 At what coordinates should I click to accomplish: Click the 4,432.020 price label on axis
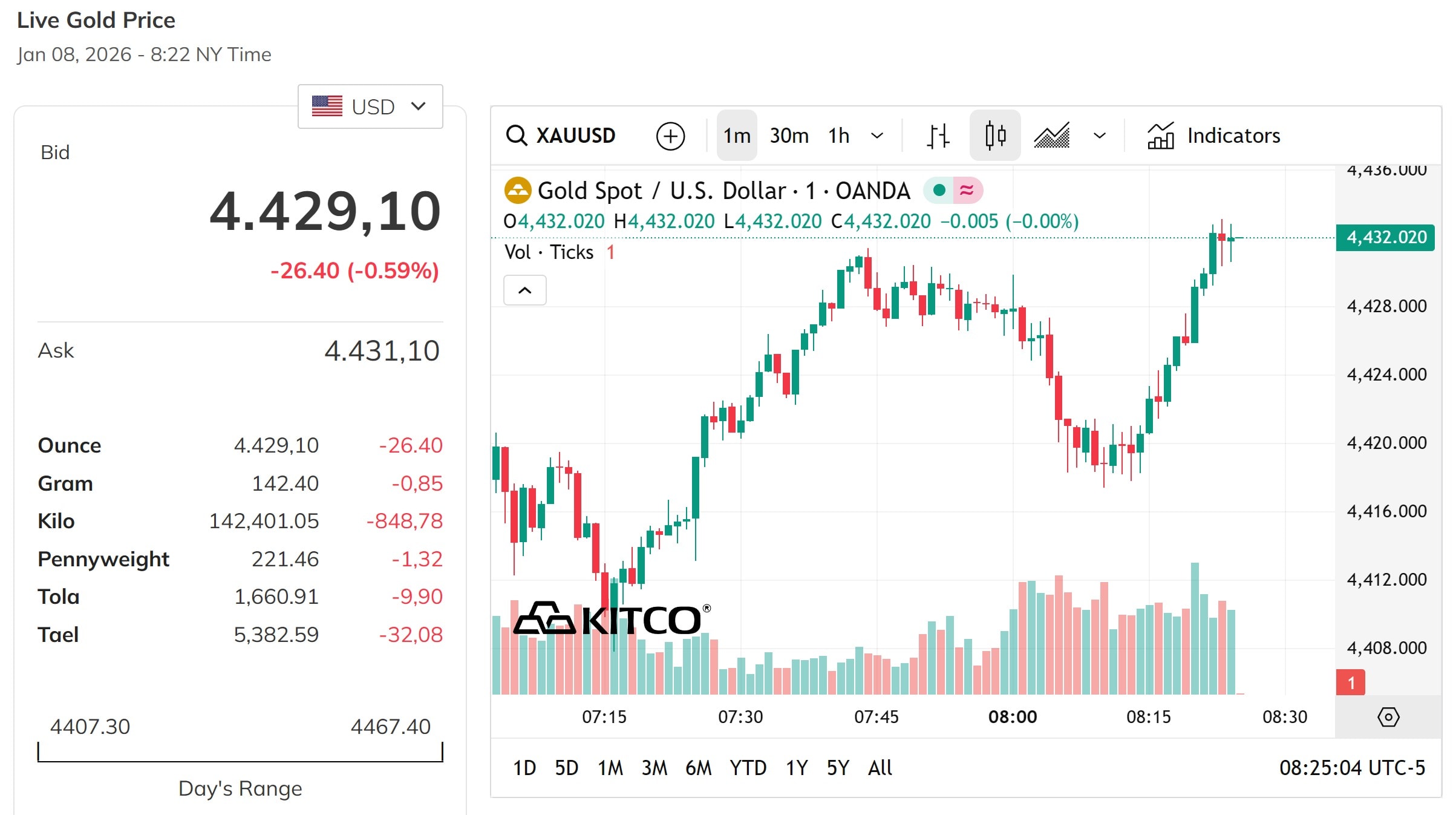coord(1385,238)
